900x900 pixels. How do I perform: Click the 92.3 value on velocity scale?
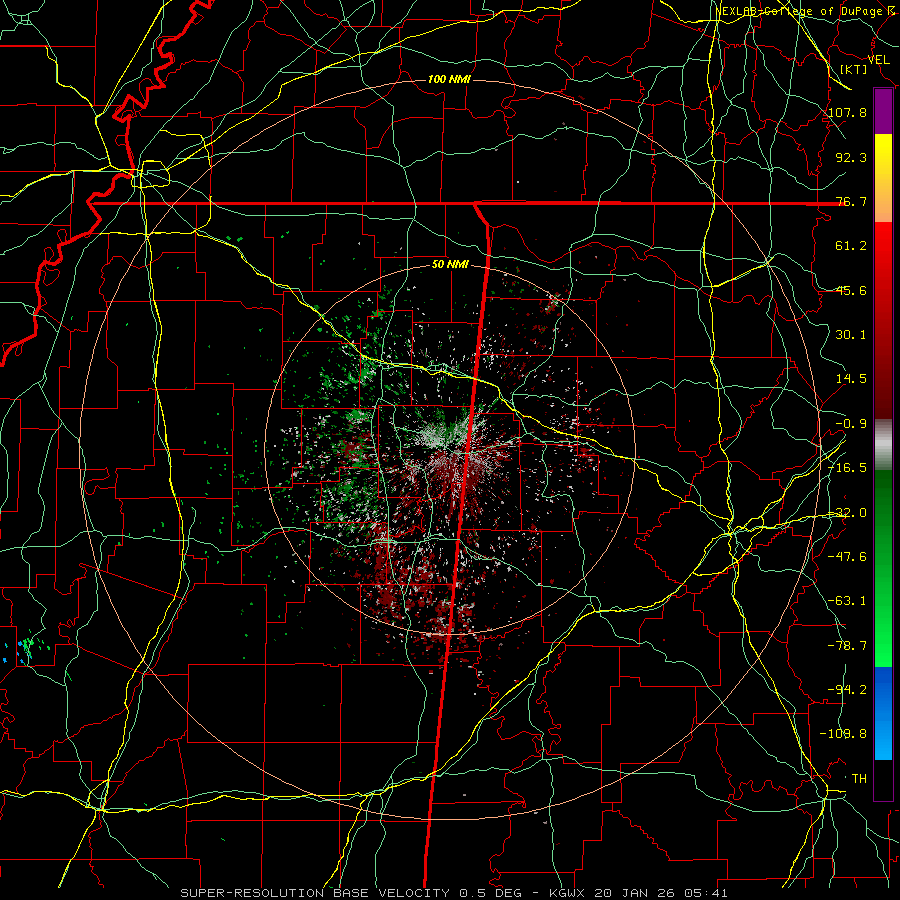tap(851, 157)
